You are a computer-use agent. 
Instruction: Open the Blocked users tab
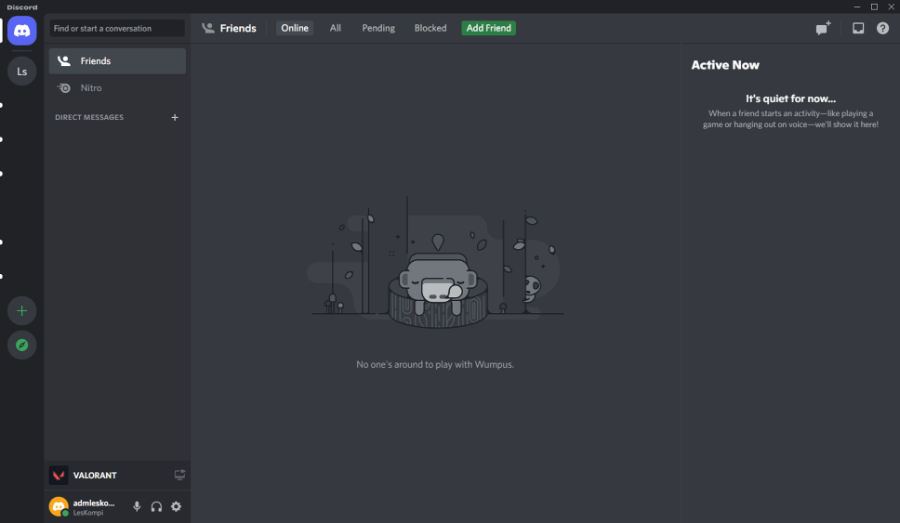430,28
